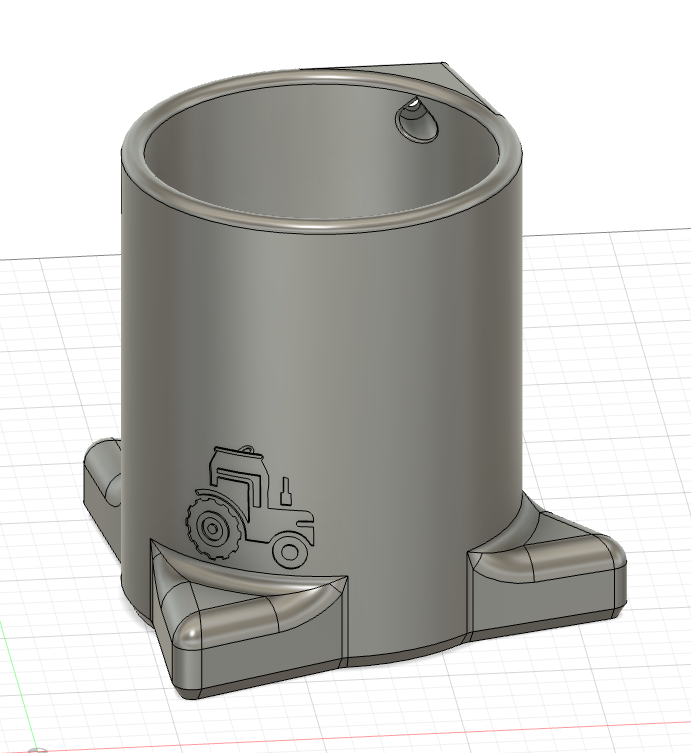Select the tractor cab outline
The width and height of the screenshot is (691, 753).
pyautogui.click(x=238, y=478)
